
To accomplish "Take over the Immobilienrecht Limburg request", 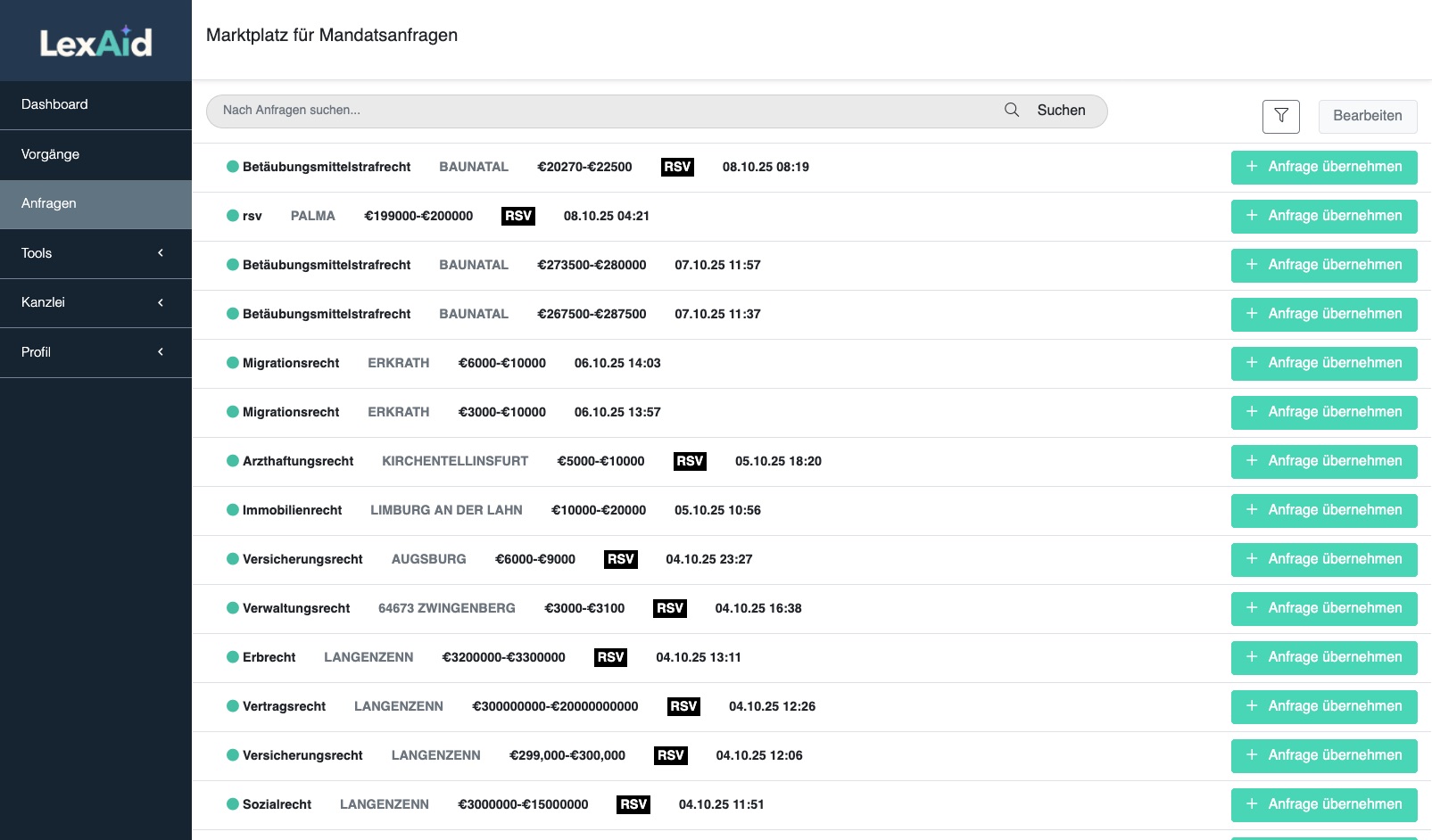I will (1323, 510).
